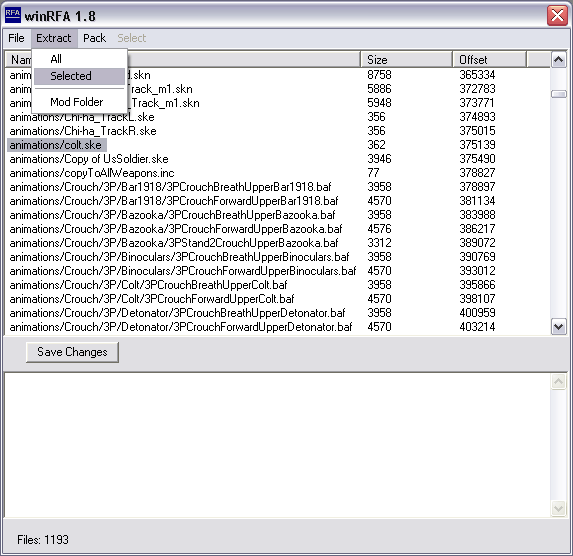Select animations/copyToAllWeapons.inc file

click(92, 173)
